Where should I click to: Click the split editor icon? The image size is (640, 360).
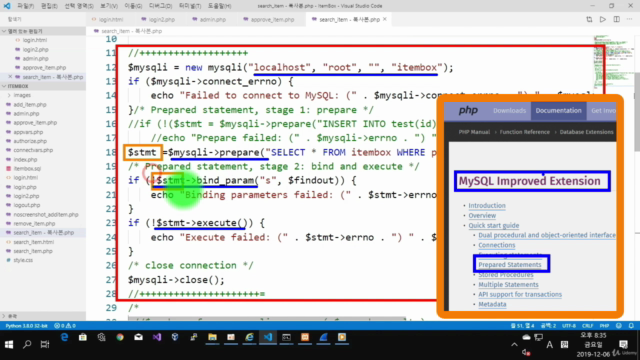[x=616, y=19]
